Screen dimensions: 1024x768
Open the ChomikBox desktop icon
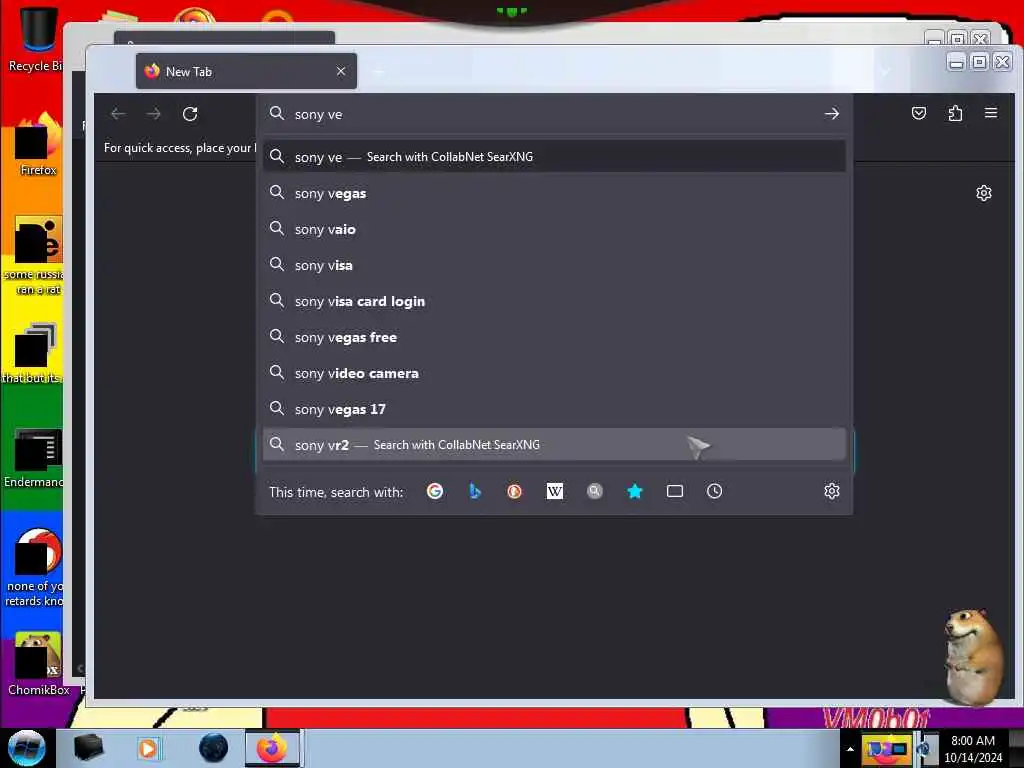click(38, 664)
